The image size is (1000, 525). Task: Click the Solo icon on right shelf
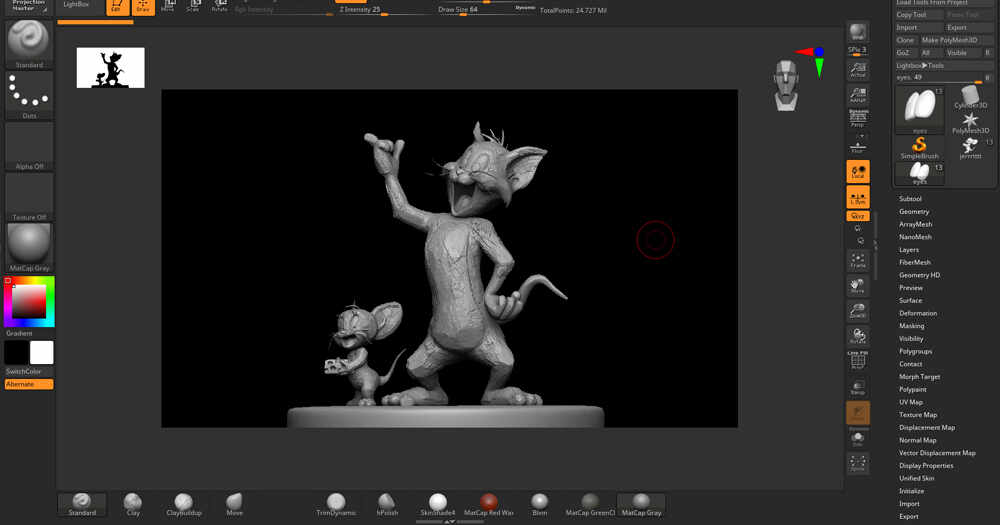pos(858,438)
